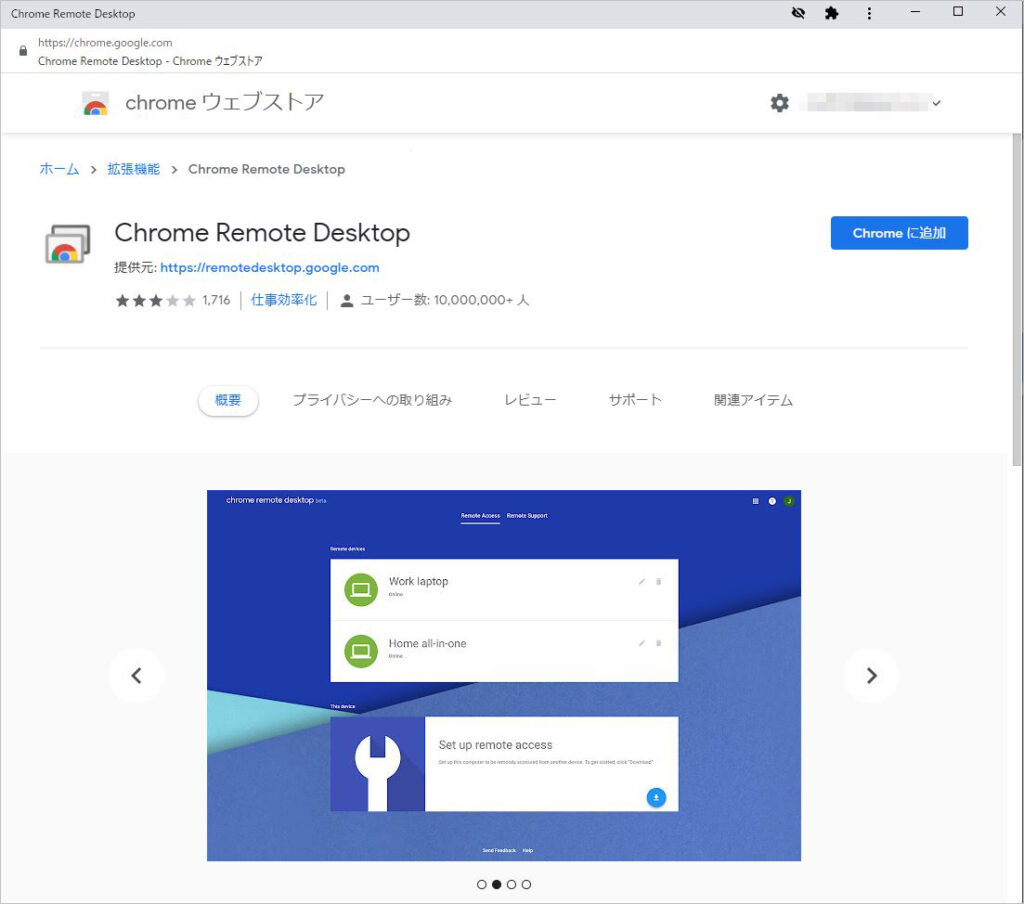Screen dimensions: 1024x904
Task: Open the three-dot browser menu
Action: pyautogui.click(x=869, y=13)
